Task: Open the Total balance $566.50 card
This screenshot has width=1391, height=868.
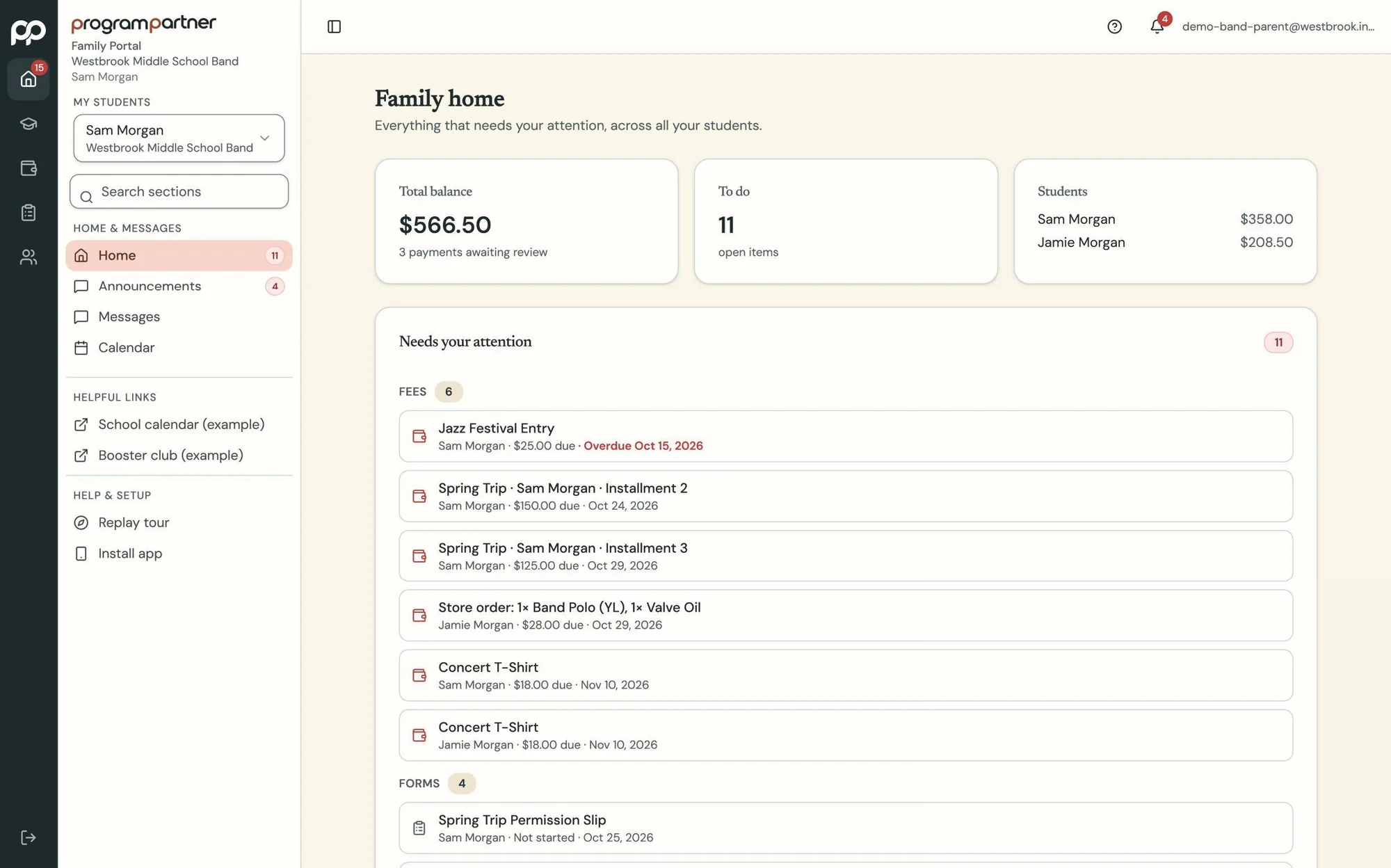Action: click(x=526, y=221)
